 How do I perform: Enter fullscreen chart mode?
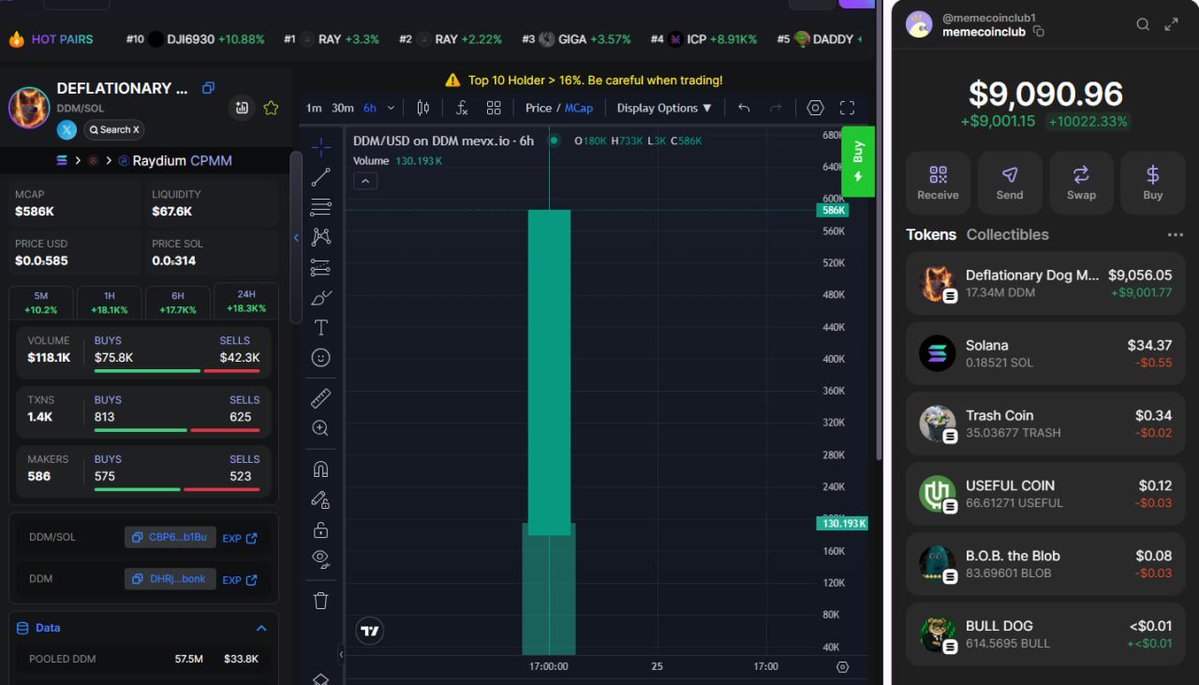(847, 108)
